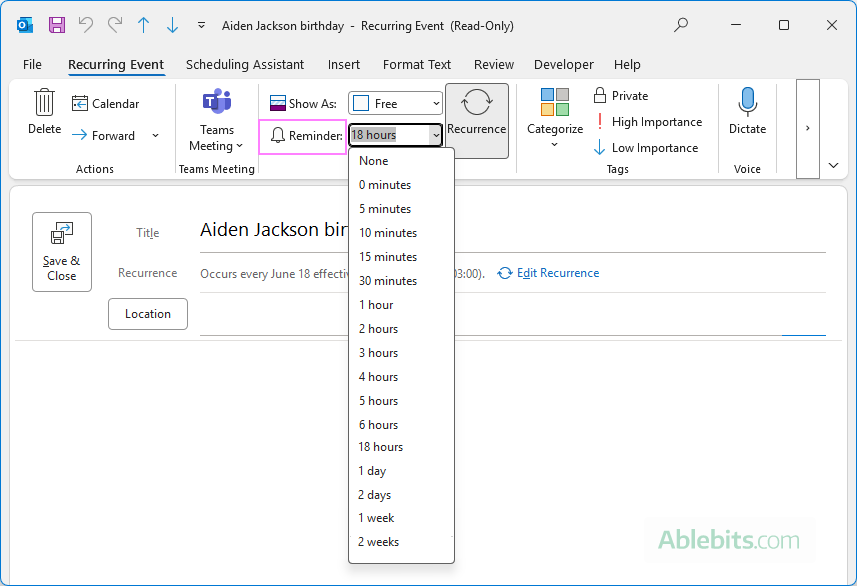Select 18 hours in reminder list
This screenshot has height=586, width=857.
click(401, 447)
